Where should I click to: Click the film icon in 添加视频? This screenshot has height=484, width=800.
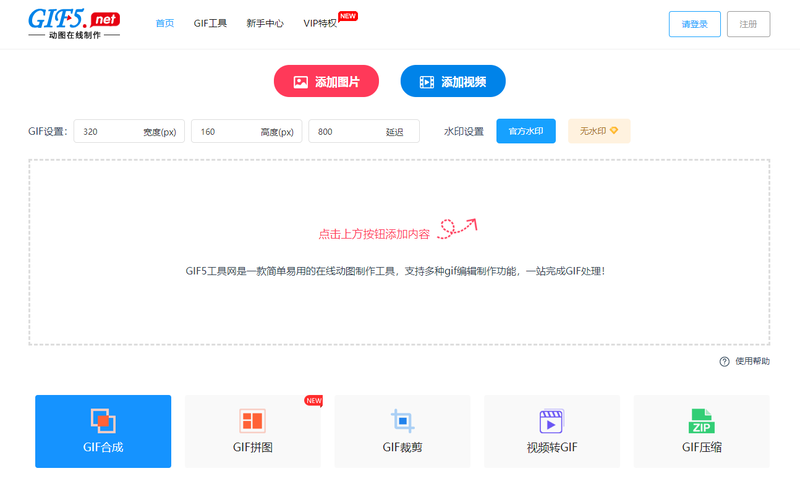(427, 82)
